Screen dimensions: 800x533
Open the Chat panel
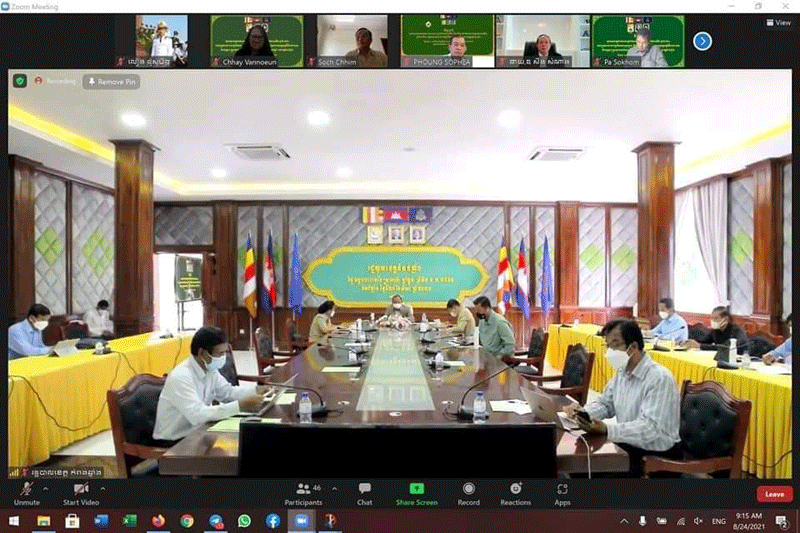click(365, 488)
